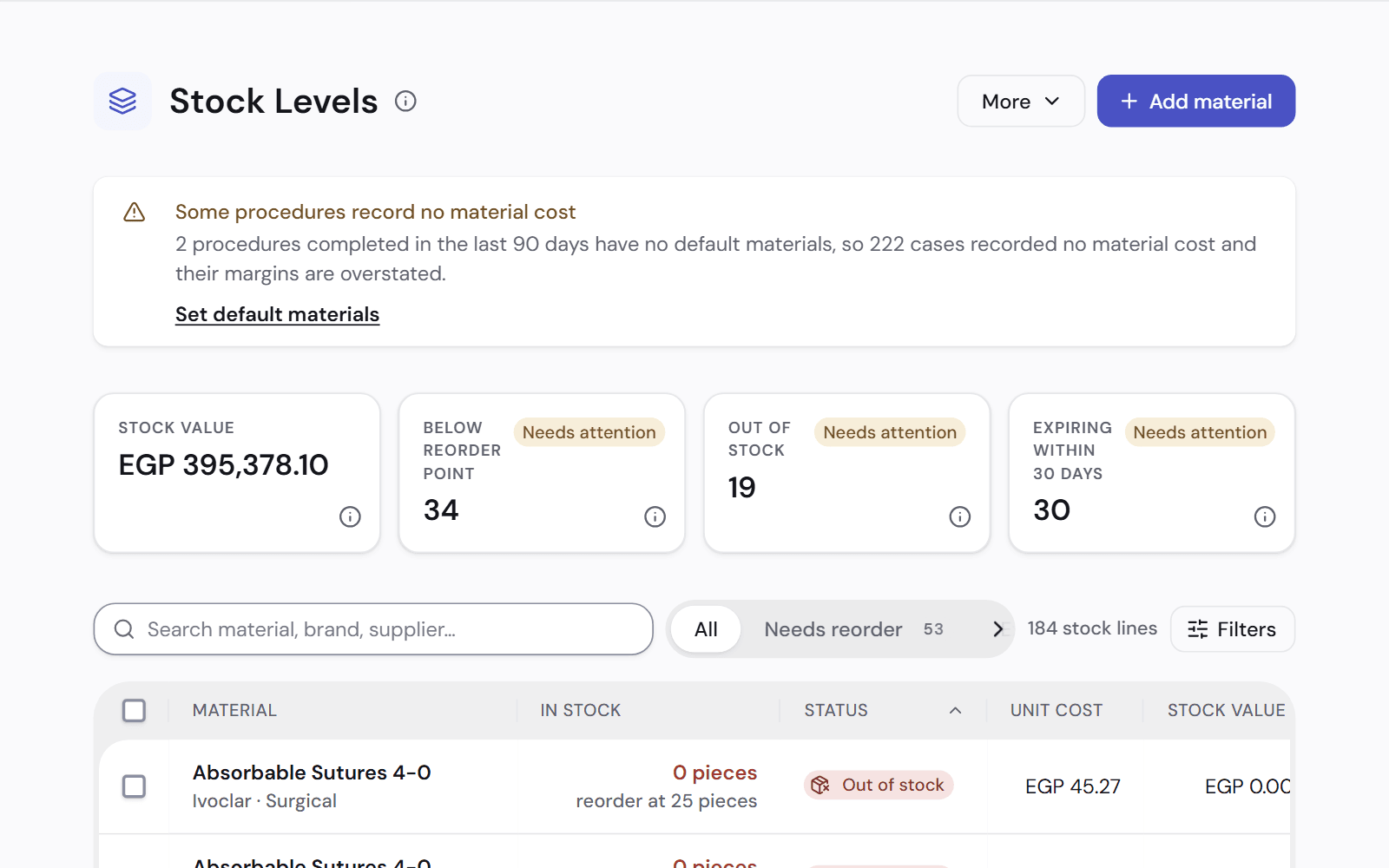Click Needs attention badge on Below Reorder card

(589, 432)
